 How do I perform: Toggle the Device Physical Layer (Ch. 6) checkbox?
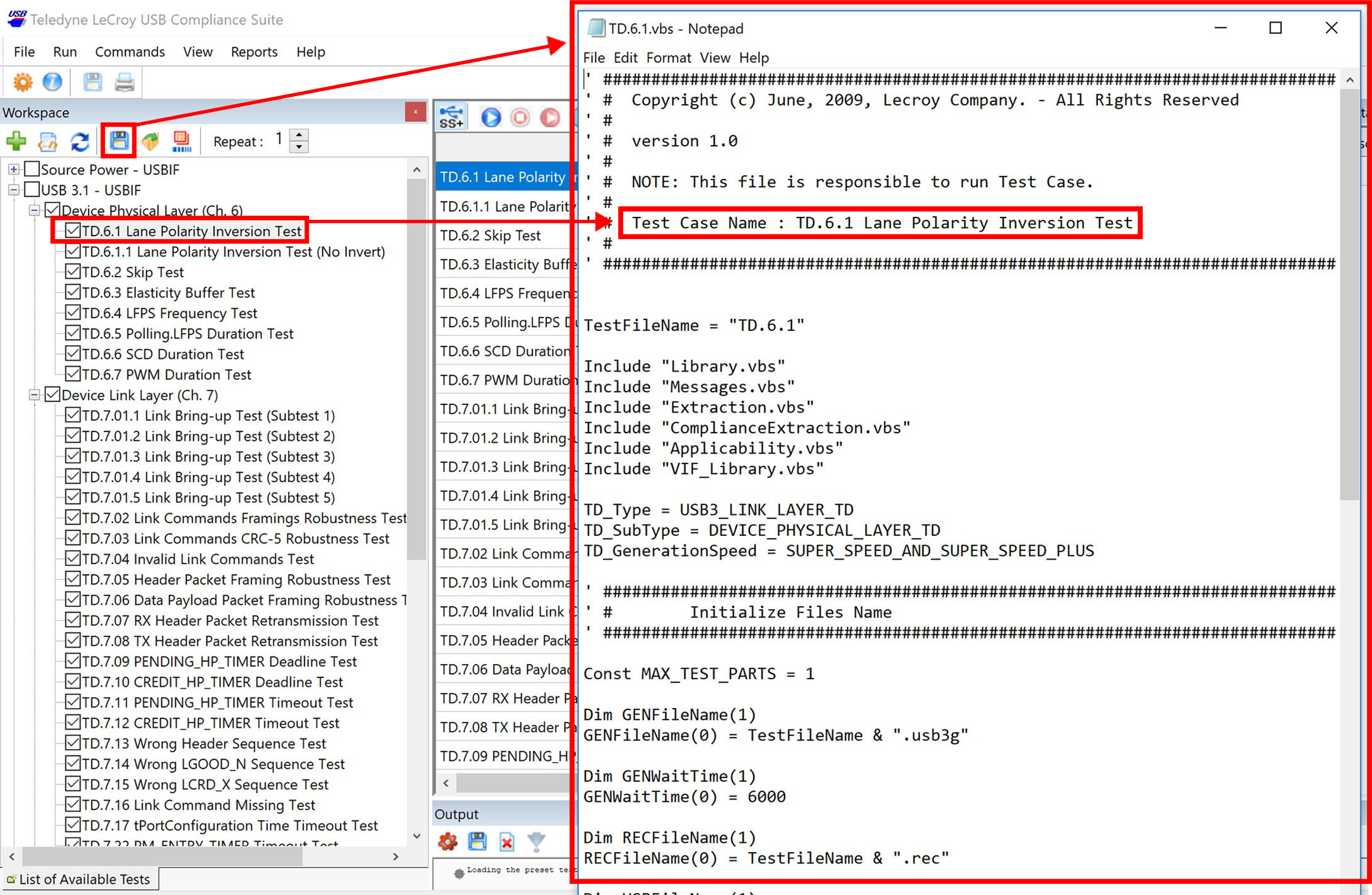click(x=53, y=210)
